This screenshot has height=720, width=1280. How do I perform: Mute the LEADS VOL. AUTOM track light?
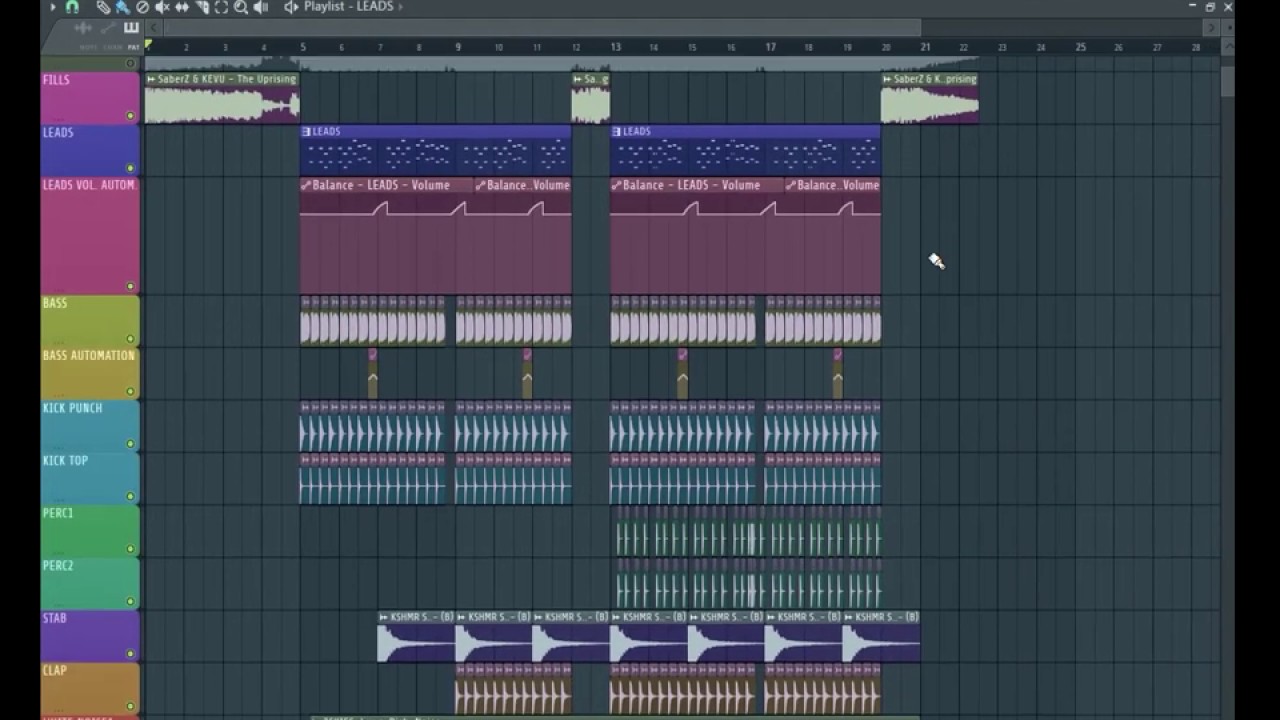click(130, 287)
